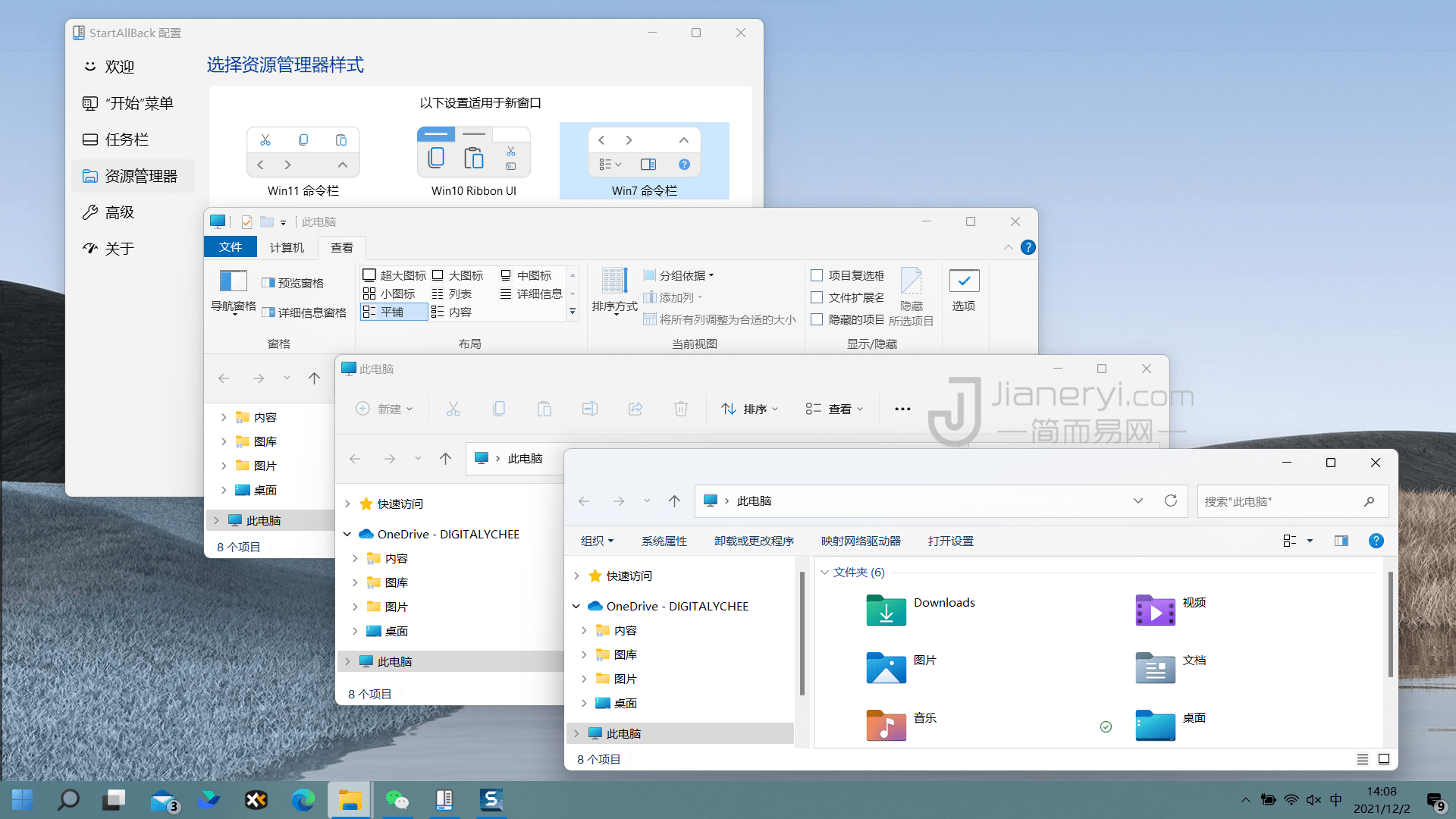Enable the 项目复选框 checkbox
Image resolution: width=1456 pixels, height=819 pixels.
(x=817, y=275)
